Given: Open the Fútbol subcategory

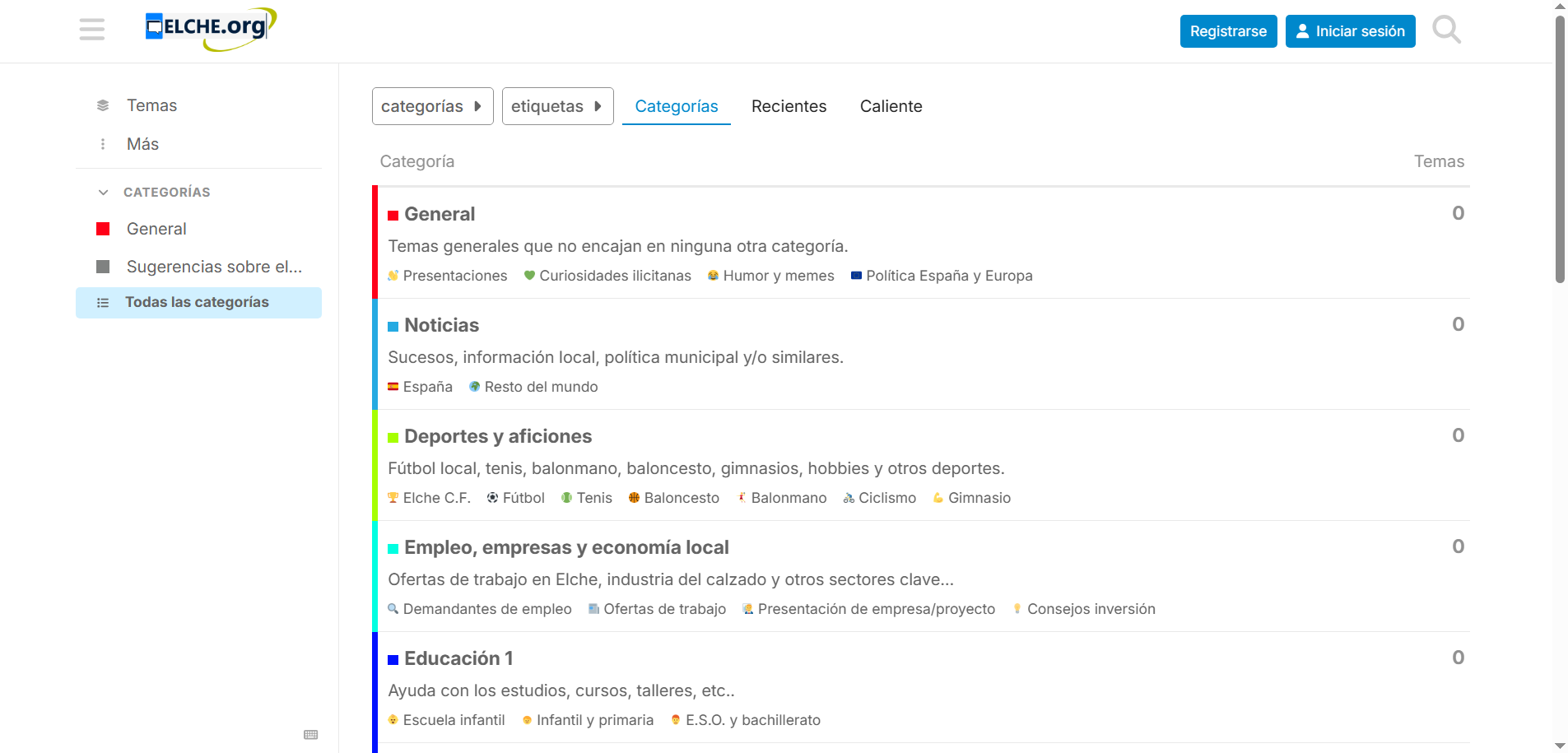Looking at the screenshot, I should pos(516,498).
